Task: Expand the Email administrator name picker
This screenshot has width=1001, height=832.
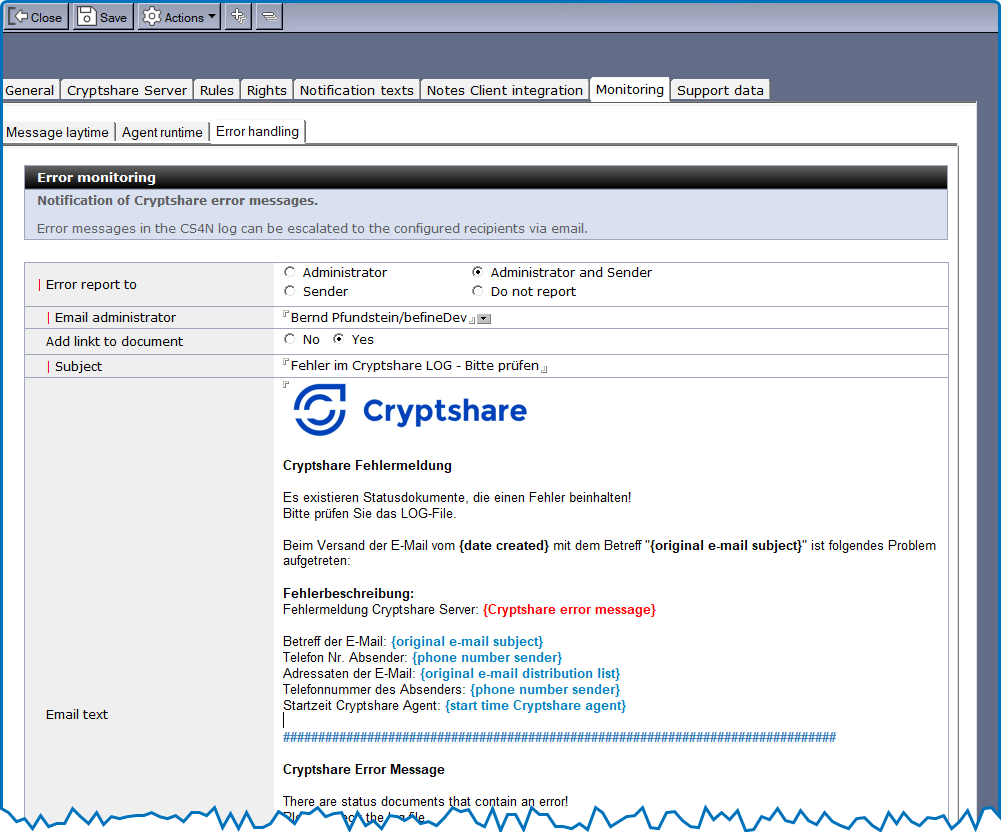Action: [483, 318]
